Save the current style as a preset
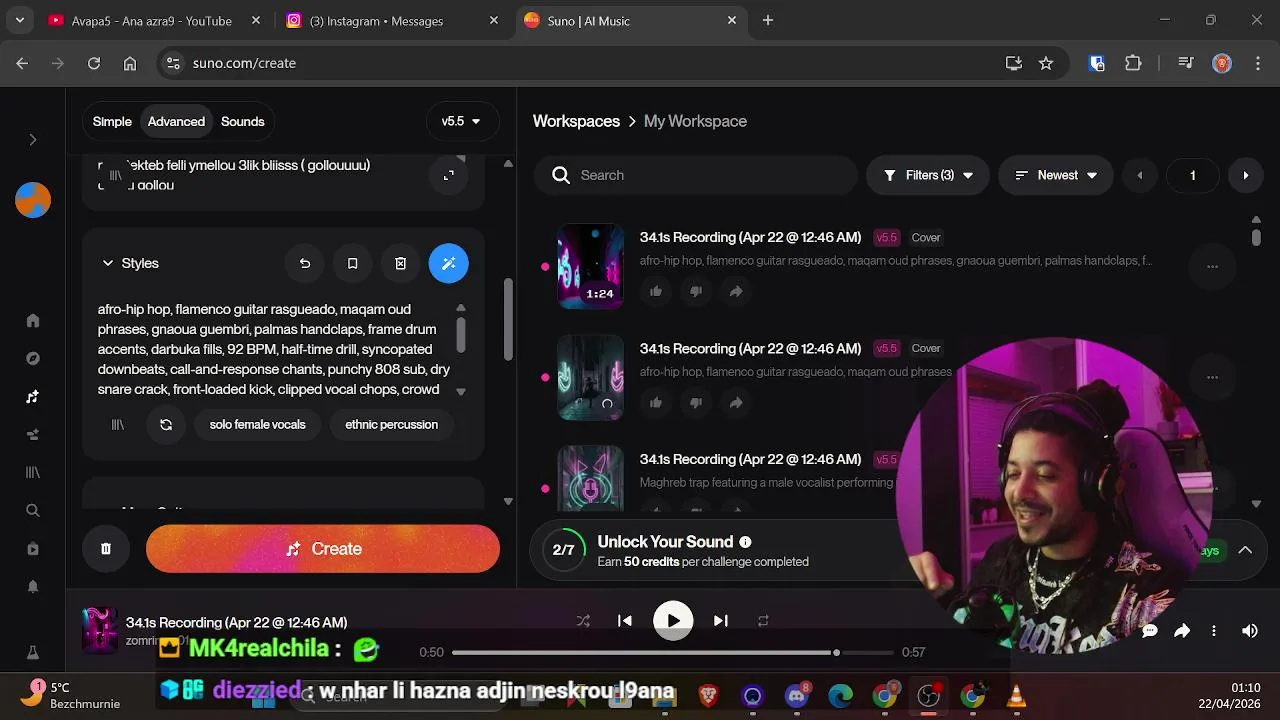This screenshot has width=1280, height=720. (x=352, y=263)
